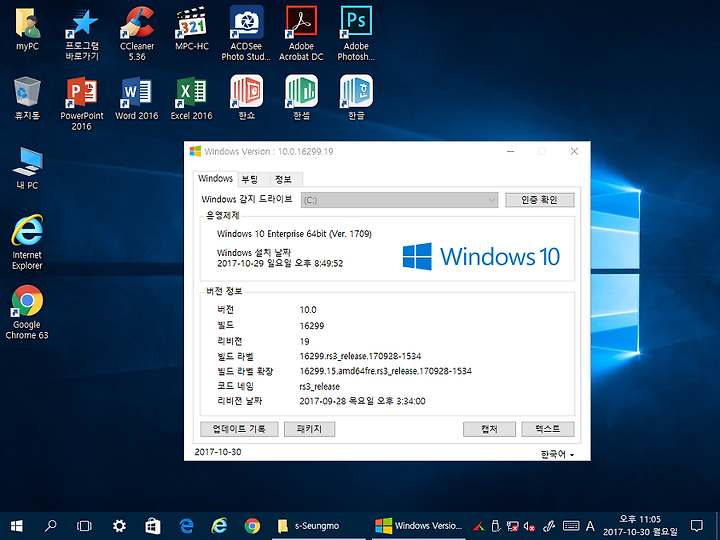Click the USB safely remove tray icon
Screen dimensions: 720x540
click(x=496, y=526)
